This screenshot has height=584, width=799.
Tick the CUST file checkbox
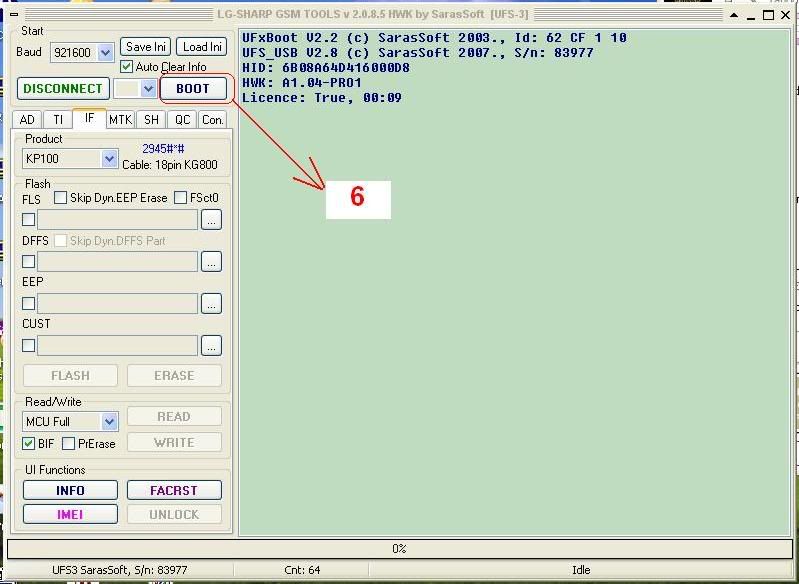(29, 346)
